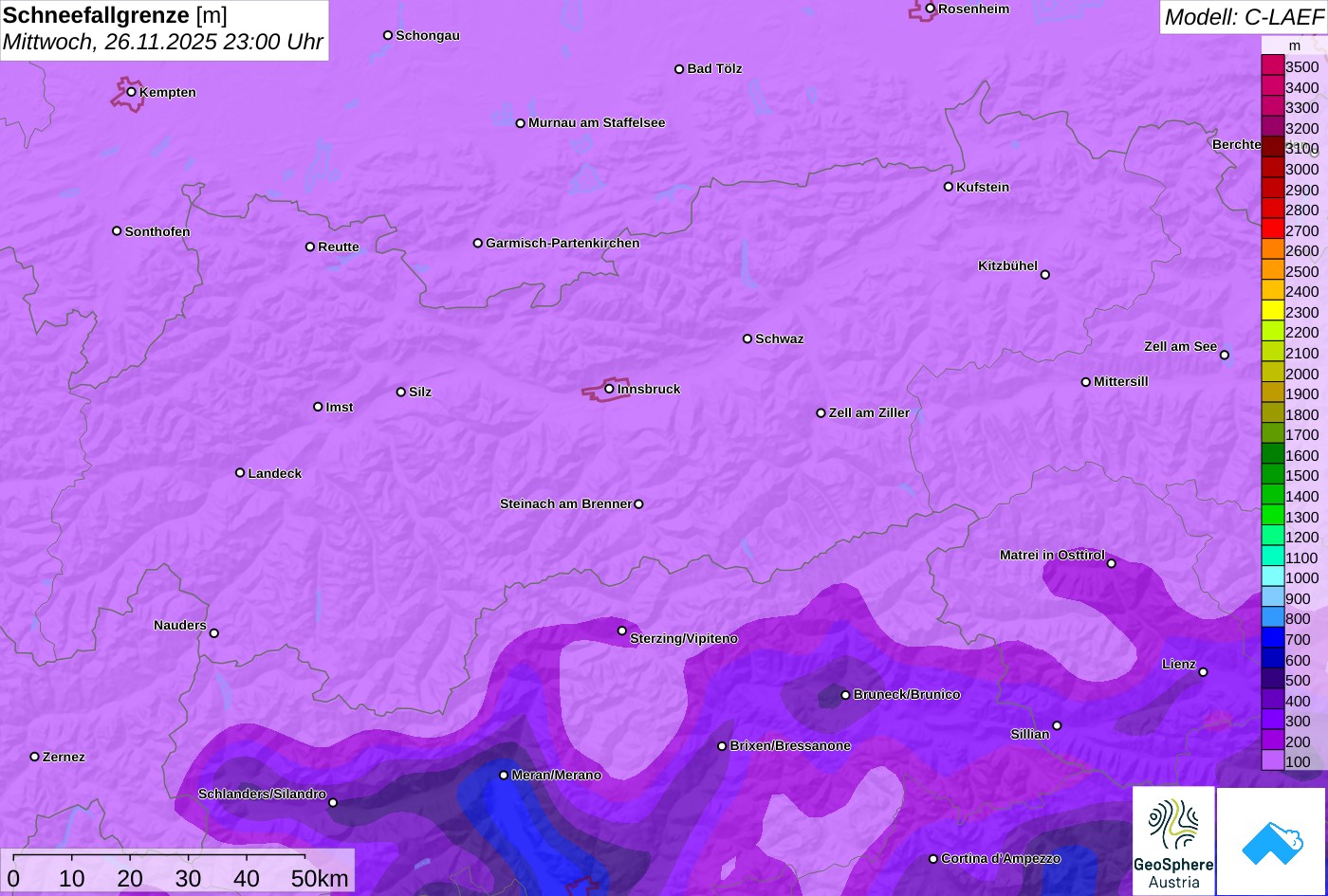
Task: Click the 50km scale bar label
Action: click(320, 878)
